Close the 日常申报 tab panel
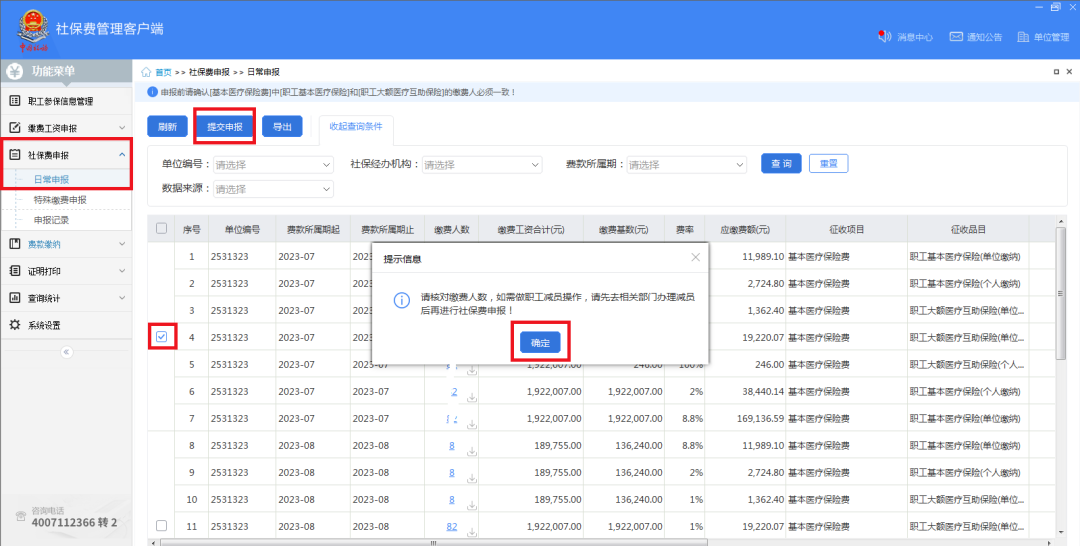This screenshot has height=546, width=1080. (x=1069, y=72)
